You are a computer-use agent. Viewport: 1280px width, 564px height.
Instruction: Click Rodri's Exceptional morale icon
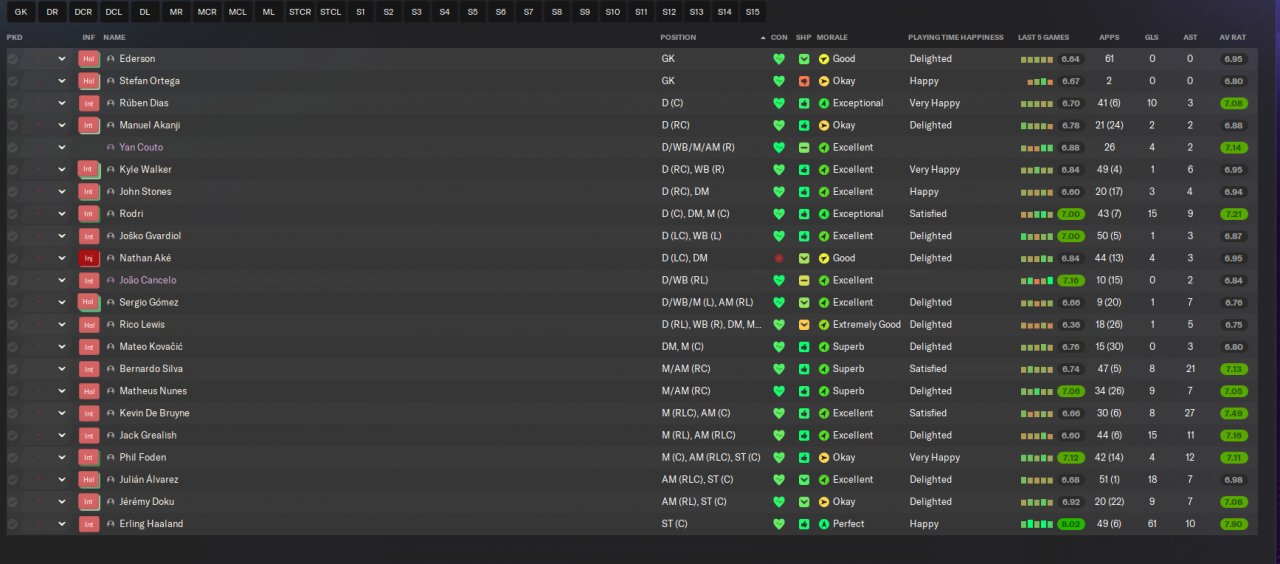(824, 214)
